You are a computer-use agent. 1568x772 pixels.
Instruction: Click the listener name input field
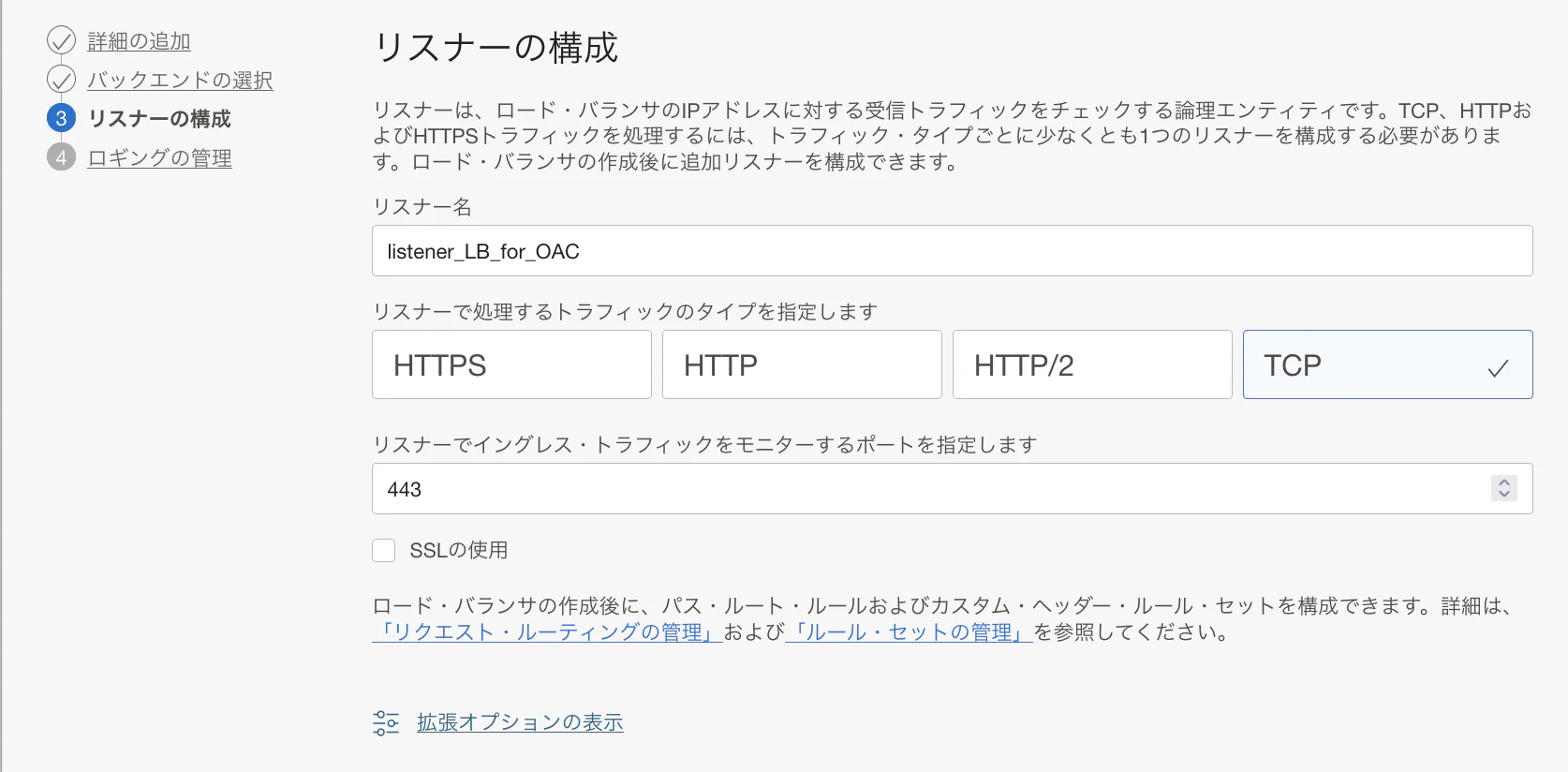[952, 250]
